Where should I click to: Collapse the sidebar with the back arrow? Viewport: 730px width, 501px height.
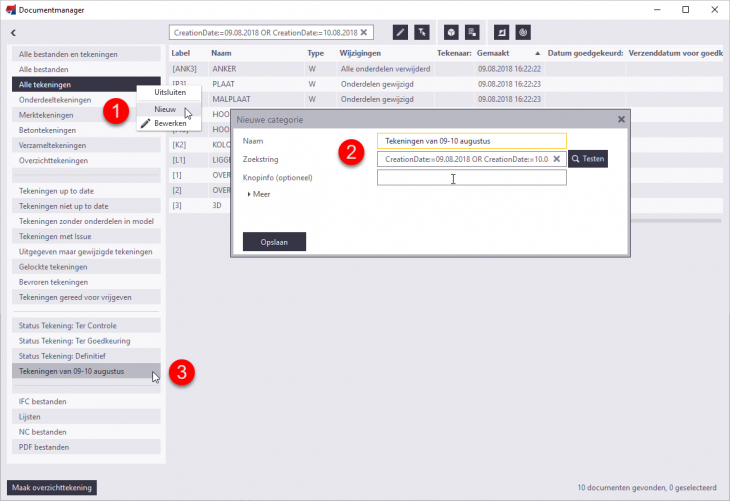pos(14,33)
